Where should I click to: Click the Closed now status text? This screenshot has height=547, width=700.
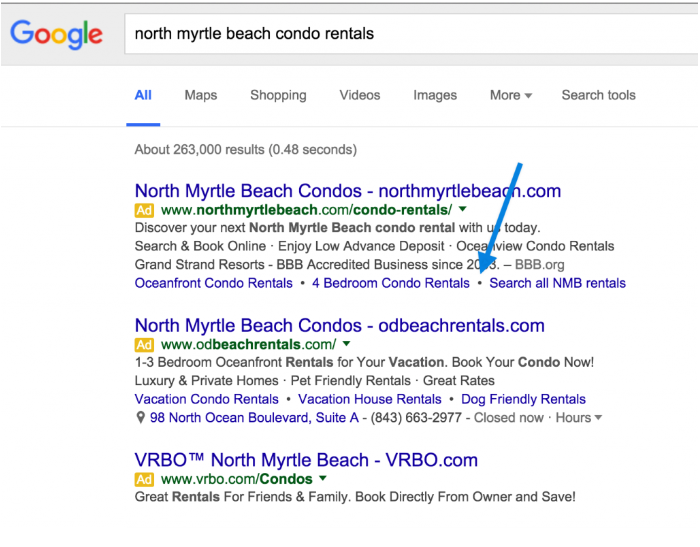pos(508,418)
